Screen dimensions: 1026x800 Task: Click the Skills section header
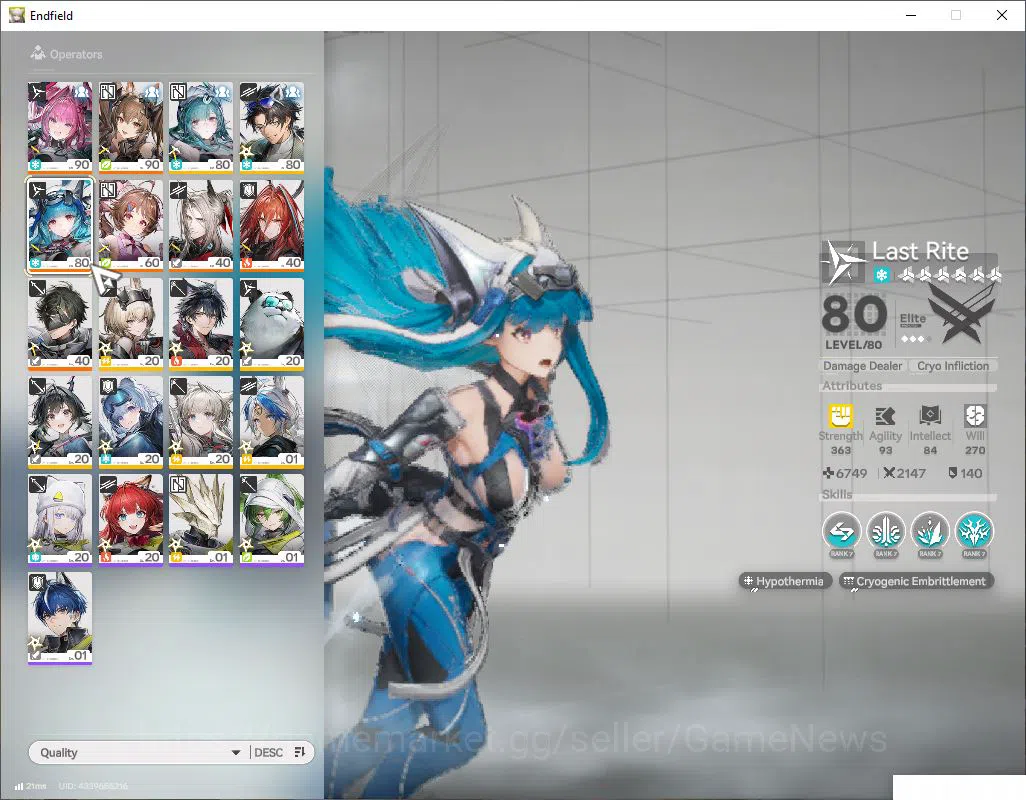[x=837, y=495]
